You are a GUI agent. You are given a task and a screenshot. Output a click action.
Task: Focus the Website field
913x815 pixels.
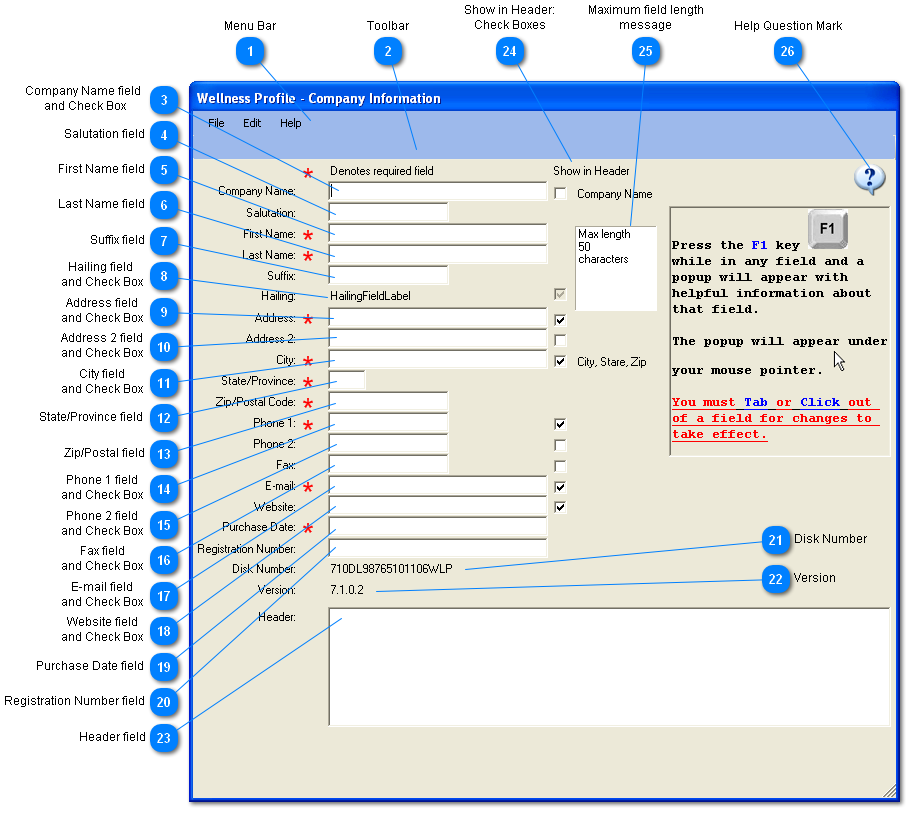coord(438,506)
